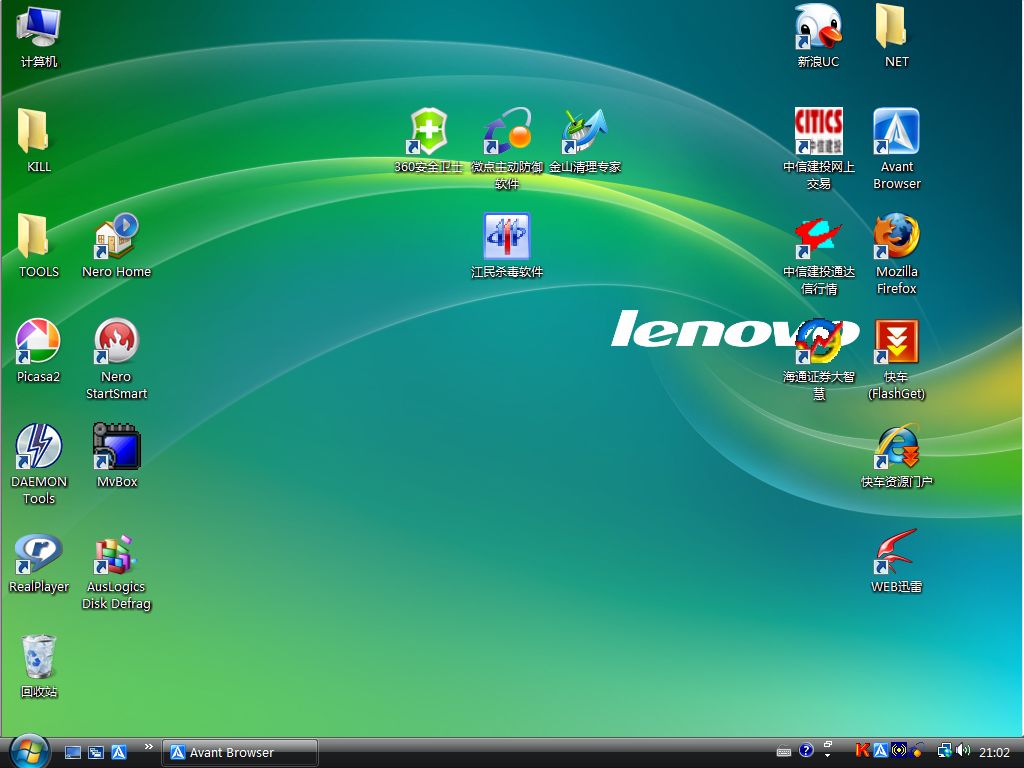Select the Mozilla Firefox shortcut
Viewport: 1024px width, 768px height.
coord(897,253)
